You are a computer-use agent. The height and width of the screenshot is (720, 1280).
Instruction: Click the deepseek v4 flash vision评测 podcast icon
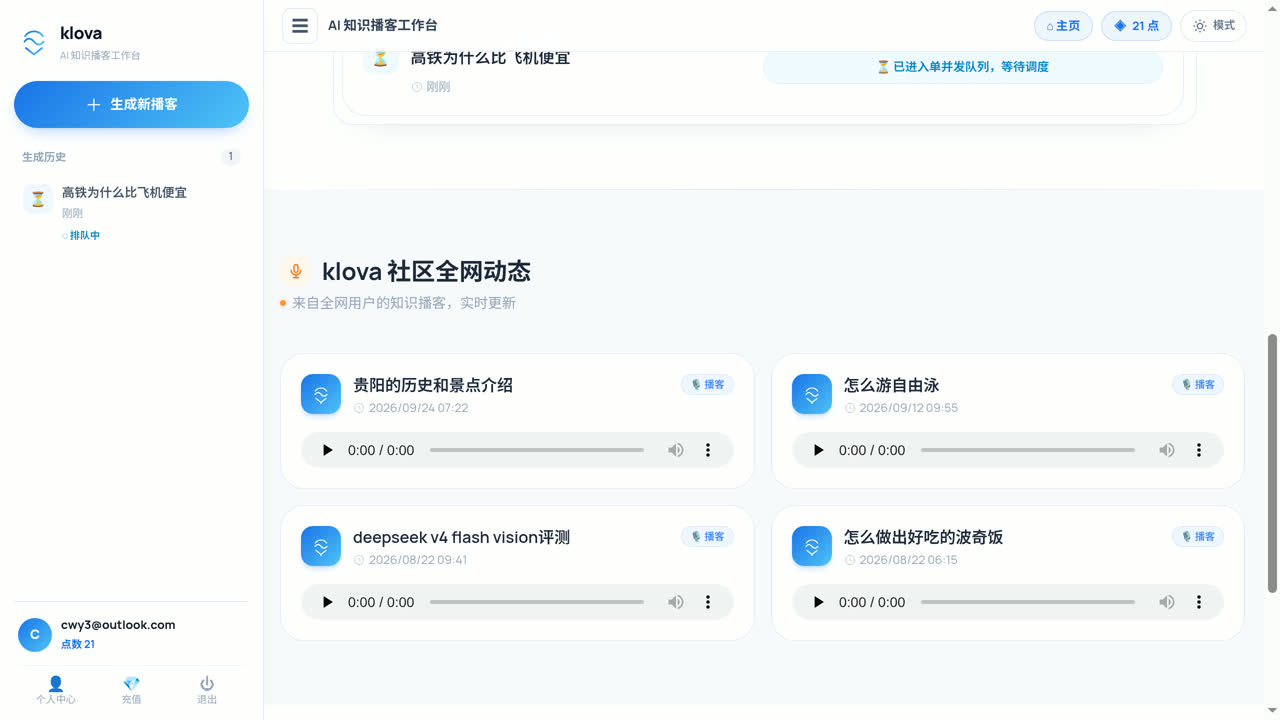tap(321, 546)
